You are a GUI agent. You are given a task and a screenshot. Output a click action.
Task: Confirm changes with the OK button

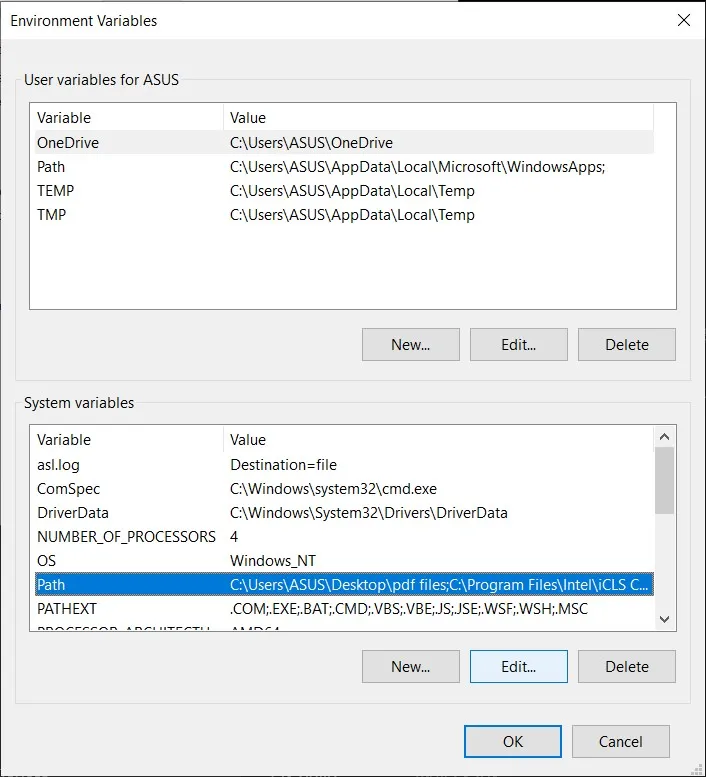pyautogui.click(x=513, y=741)
